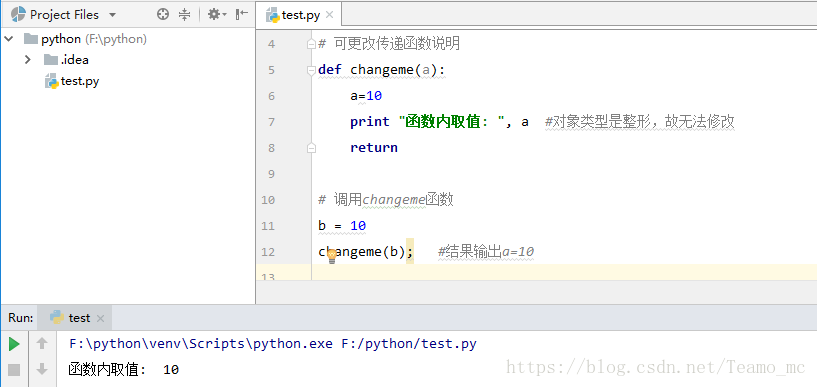Click line number 6 in the gutter
817x387 pixels.
(x=270, y=96)
